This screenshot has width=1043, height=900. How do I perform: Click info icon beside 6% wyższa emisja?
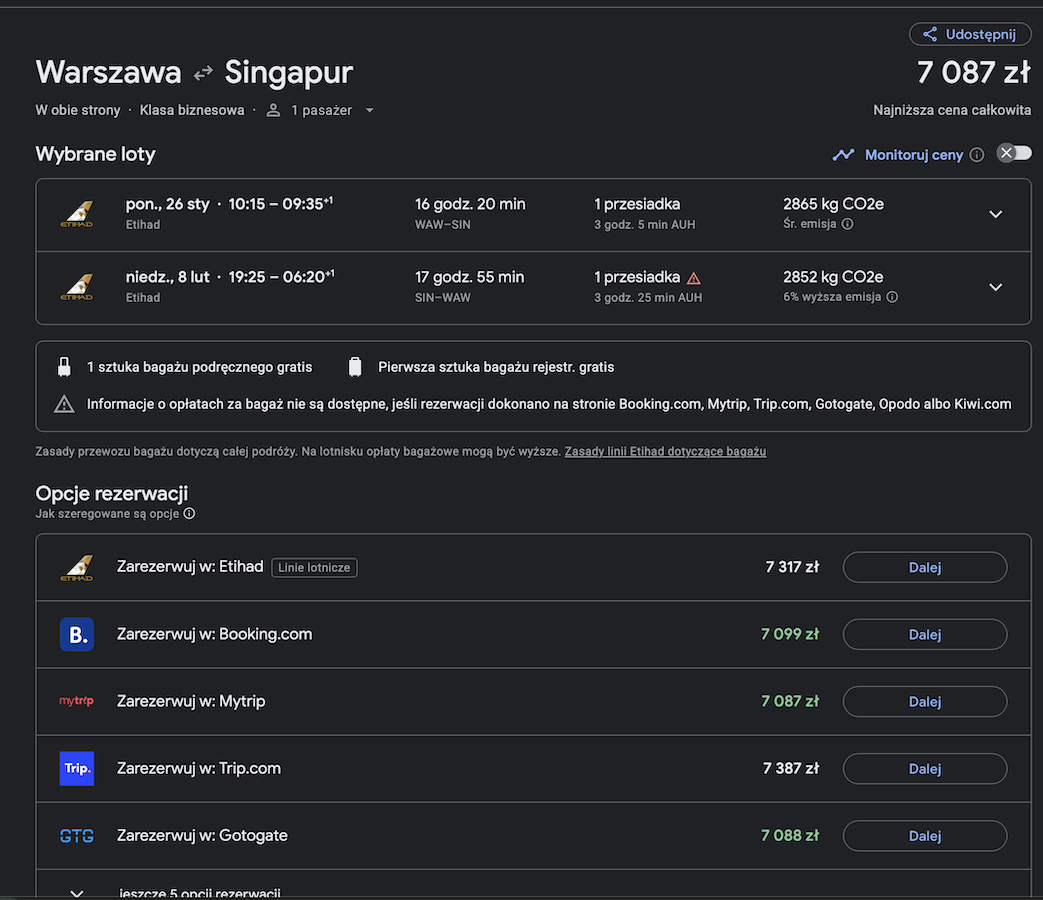point(892,297)
